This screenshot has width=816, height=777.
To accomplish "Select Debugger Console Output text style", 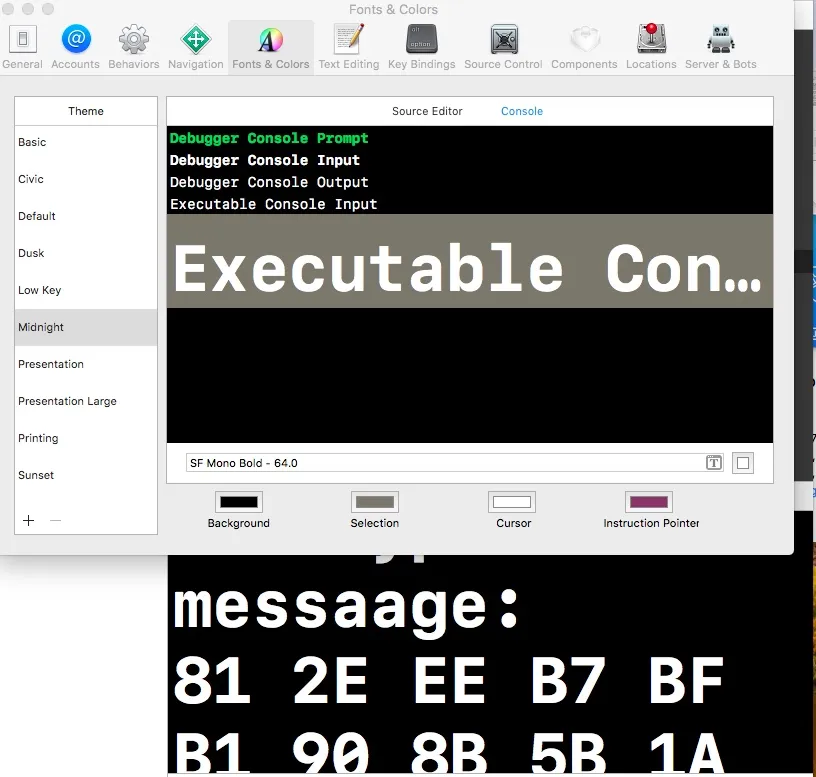I will tap(470, 182).
